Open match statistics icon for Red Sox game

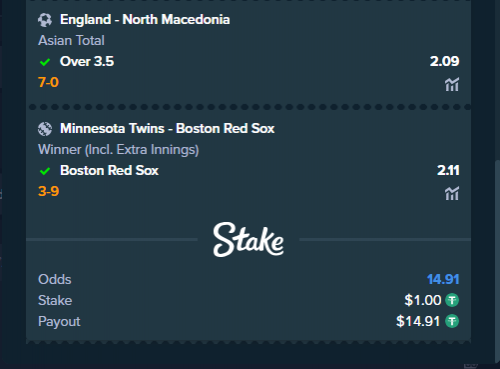pos(452,193)
